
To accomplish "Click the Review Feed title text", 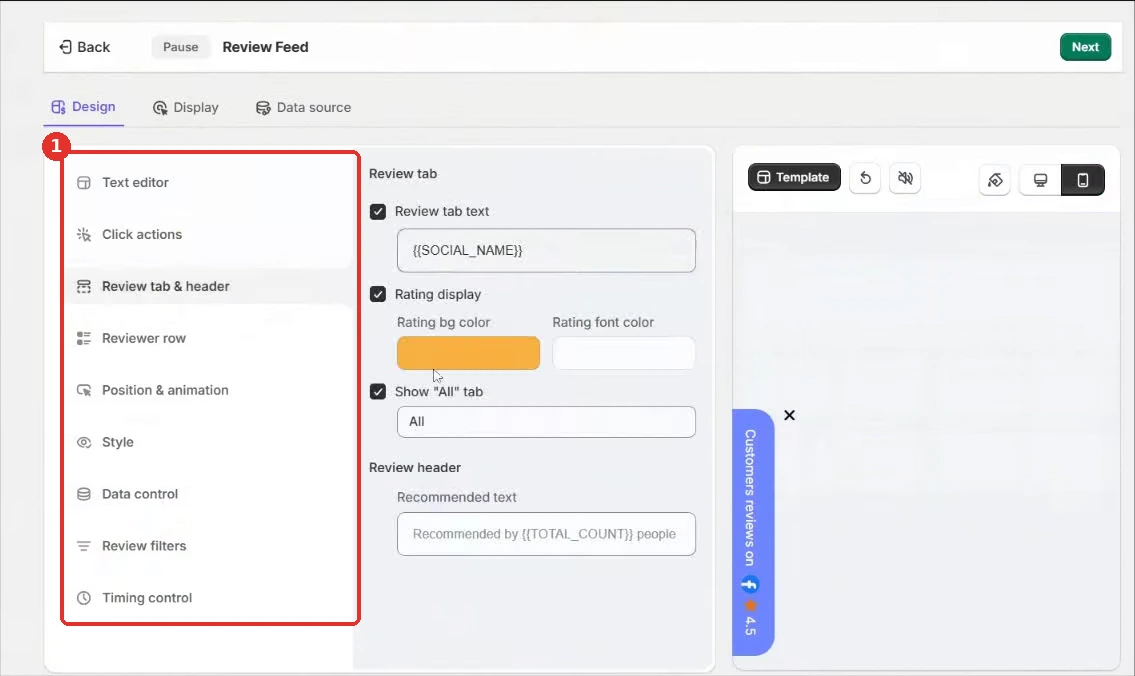I will pyautogui.click(x=266, y=47).
